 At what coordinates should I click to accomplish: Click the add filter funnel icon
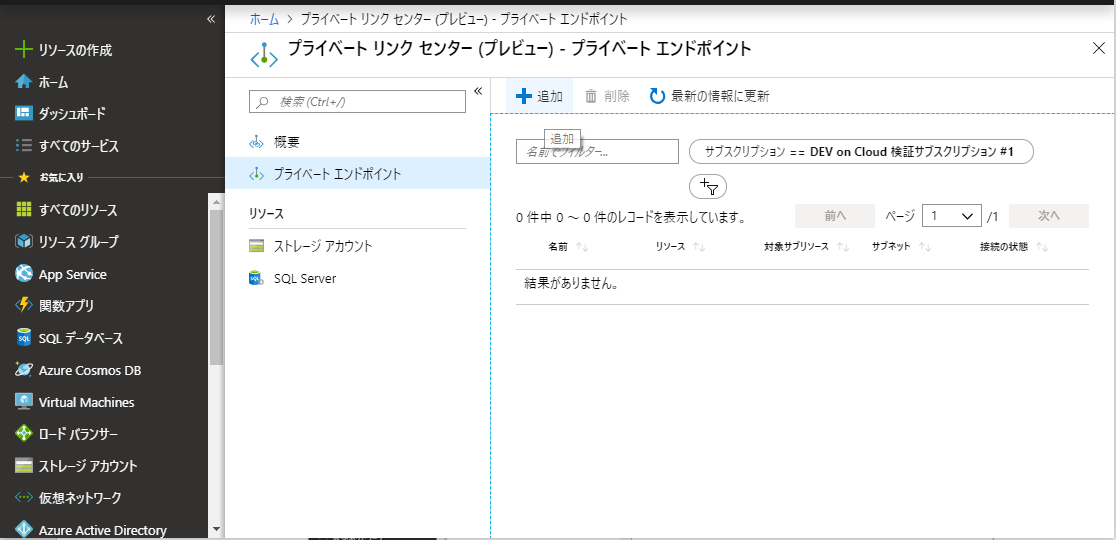click(x=708, y=186)
